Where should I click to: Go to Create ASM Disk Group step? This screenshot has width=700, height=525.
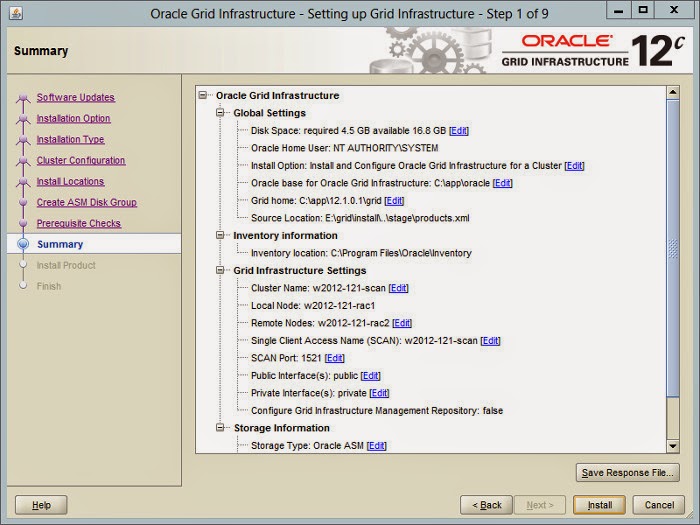(87, 202)
